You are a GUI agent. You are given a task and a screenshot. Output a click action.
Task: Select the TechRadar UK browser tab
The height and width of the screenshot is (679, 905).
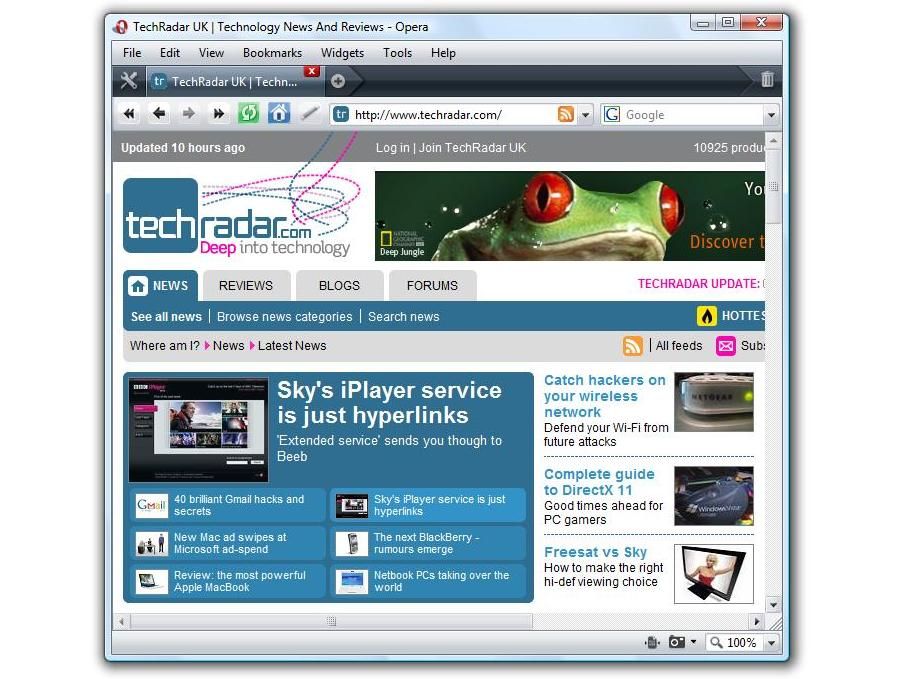(234, 81)
